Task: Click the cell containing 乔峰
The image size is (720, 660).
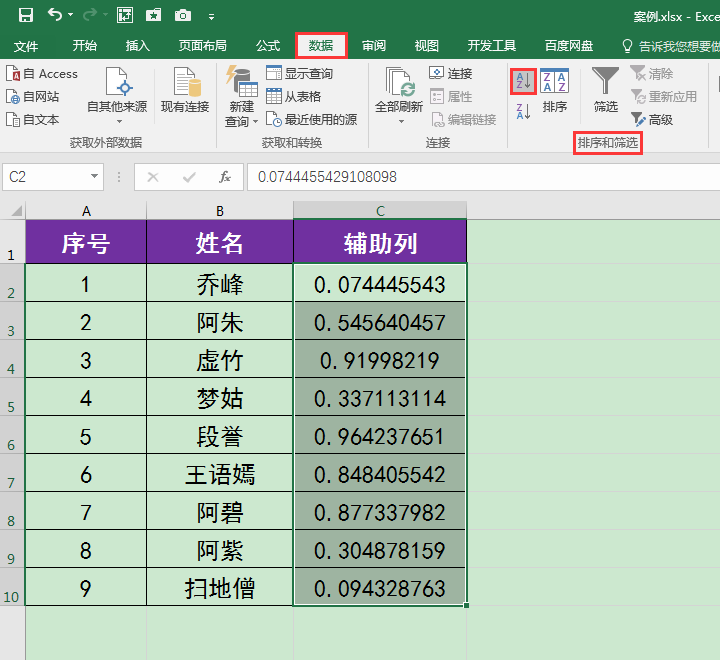Action: point(220,283)
